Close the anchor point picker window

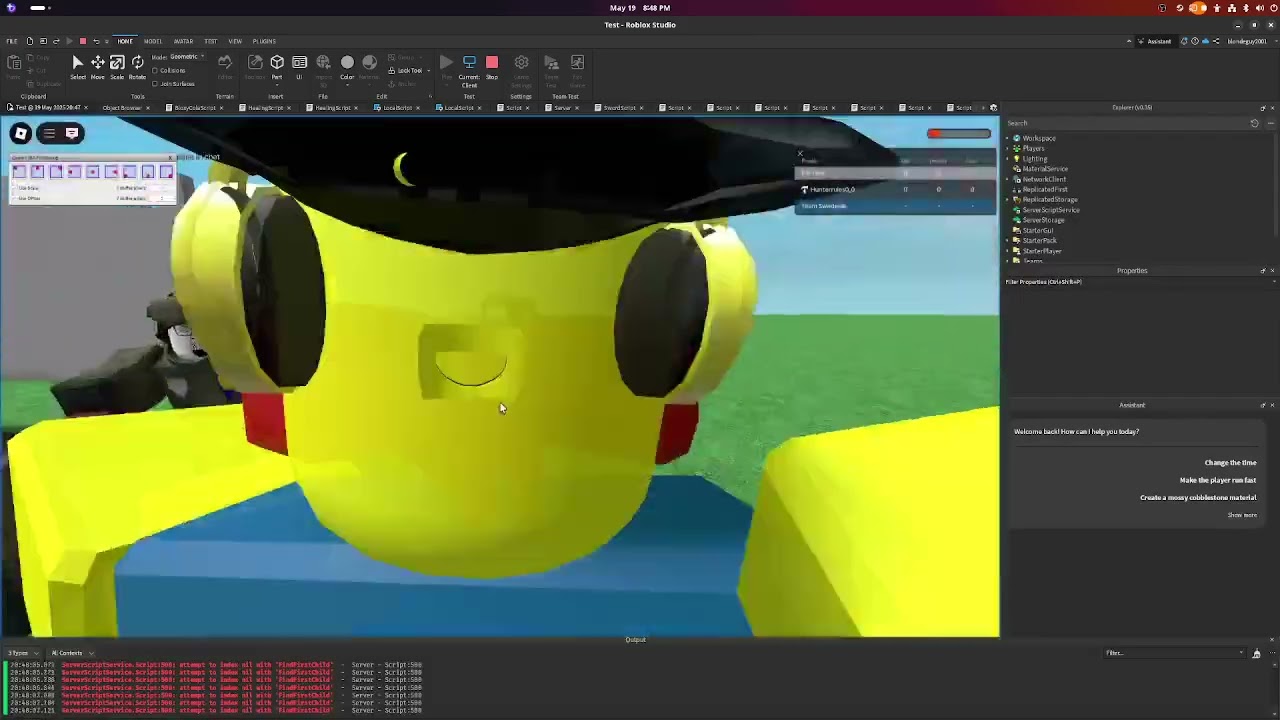click(170, 158)
